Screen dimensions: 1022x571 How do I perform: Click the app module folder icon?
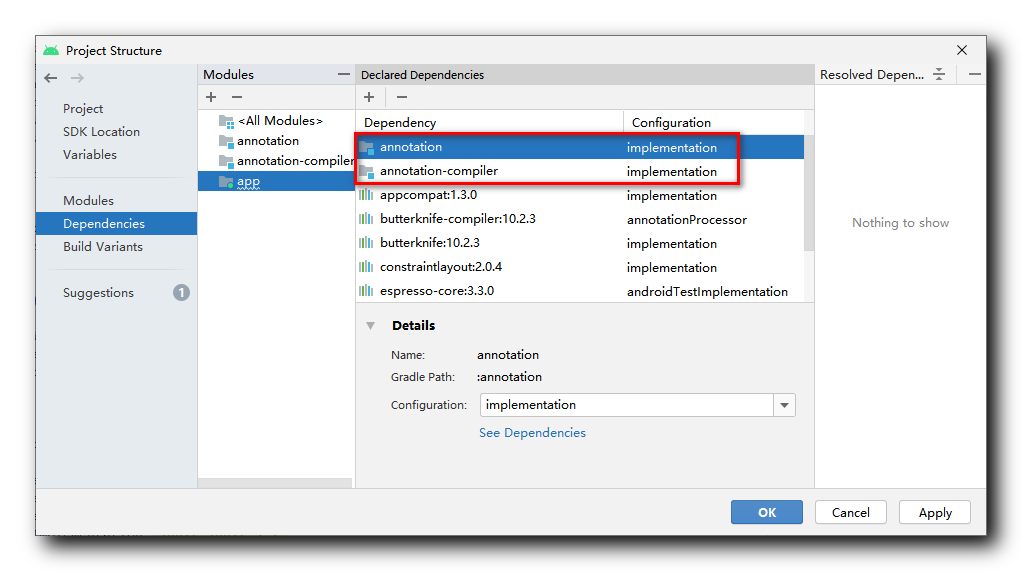226,182
